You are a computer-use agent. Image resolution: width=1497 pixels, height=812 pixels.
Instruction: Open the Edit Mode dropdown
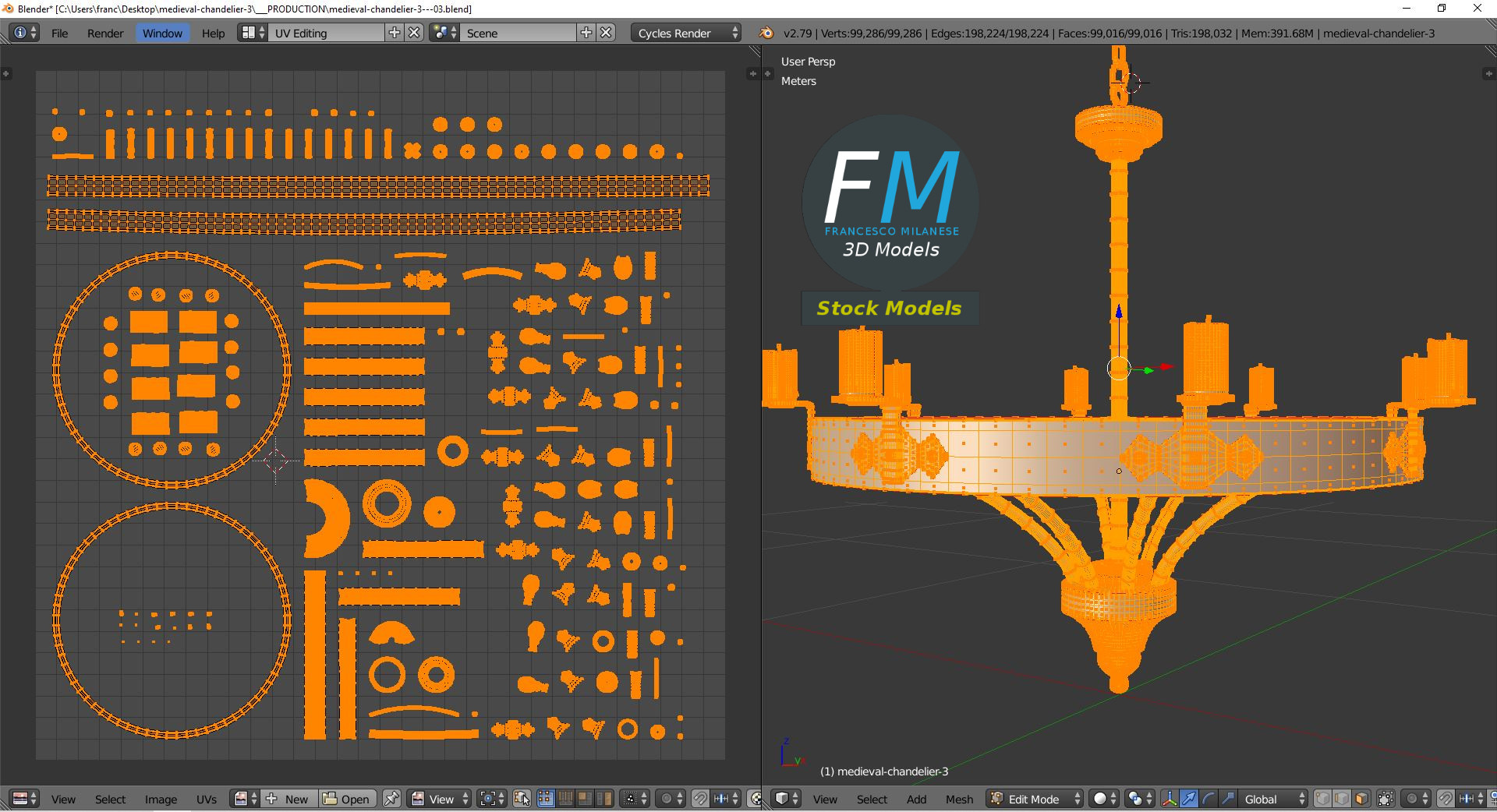coord(1035,799)
